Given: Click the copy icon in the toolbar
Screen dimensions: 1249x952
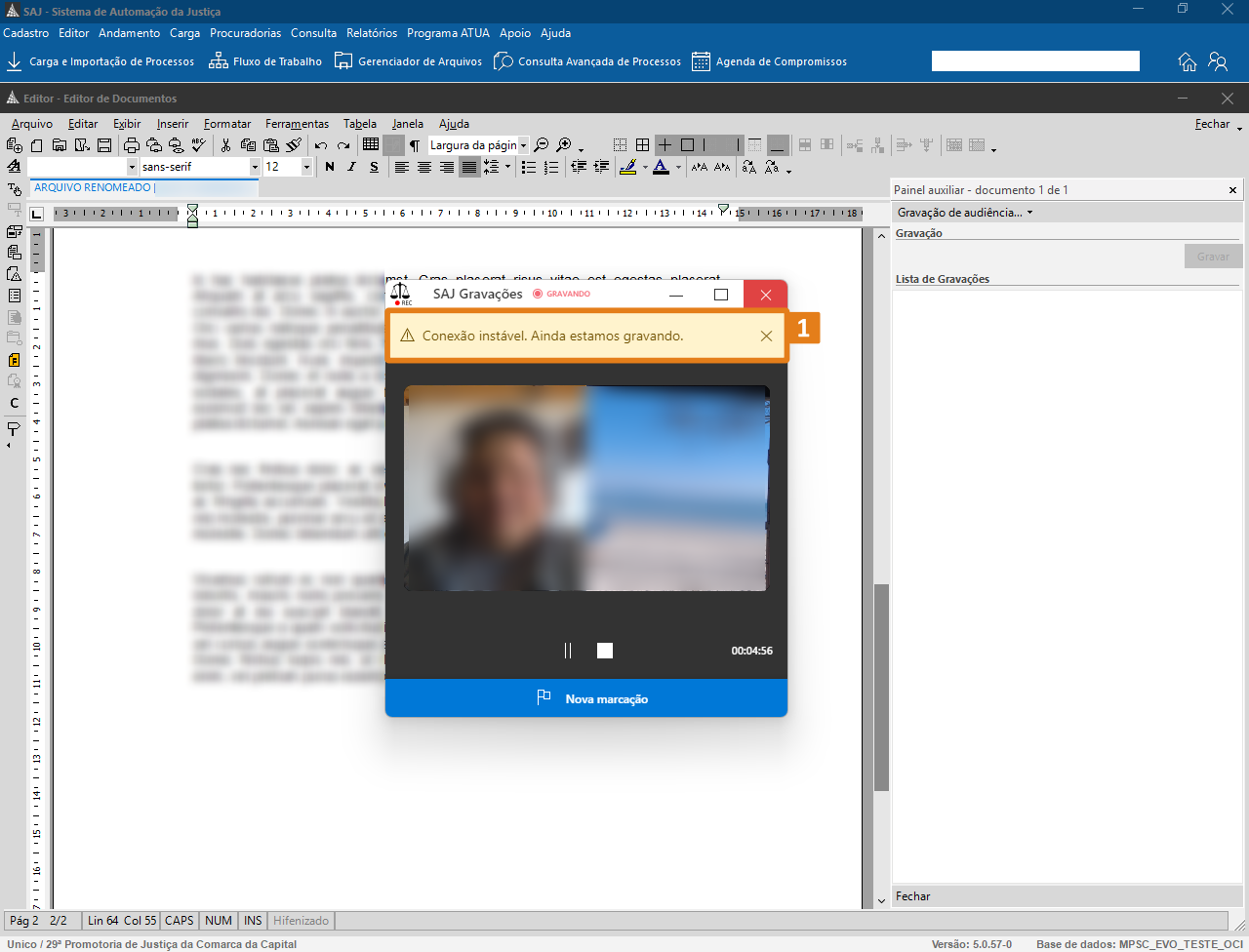Looking at the screenshot, I should pyautogui.click(x=248, y=145).
